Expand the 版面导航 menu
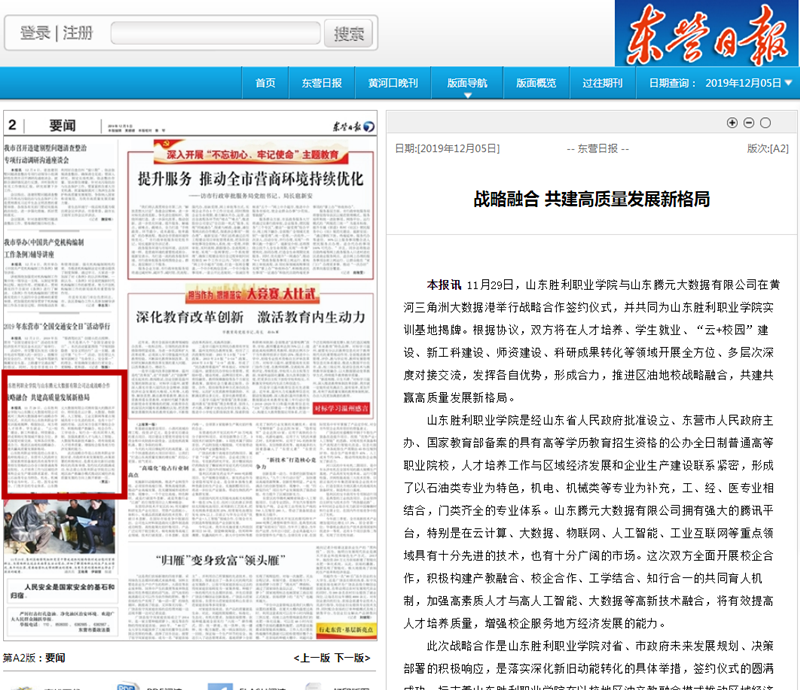This screenshot has height=690, width=800. 467,83
